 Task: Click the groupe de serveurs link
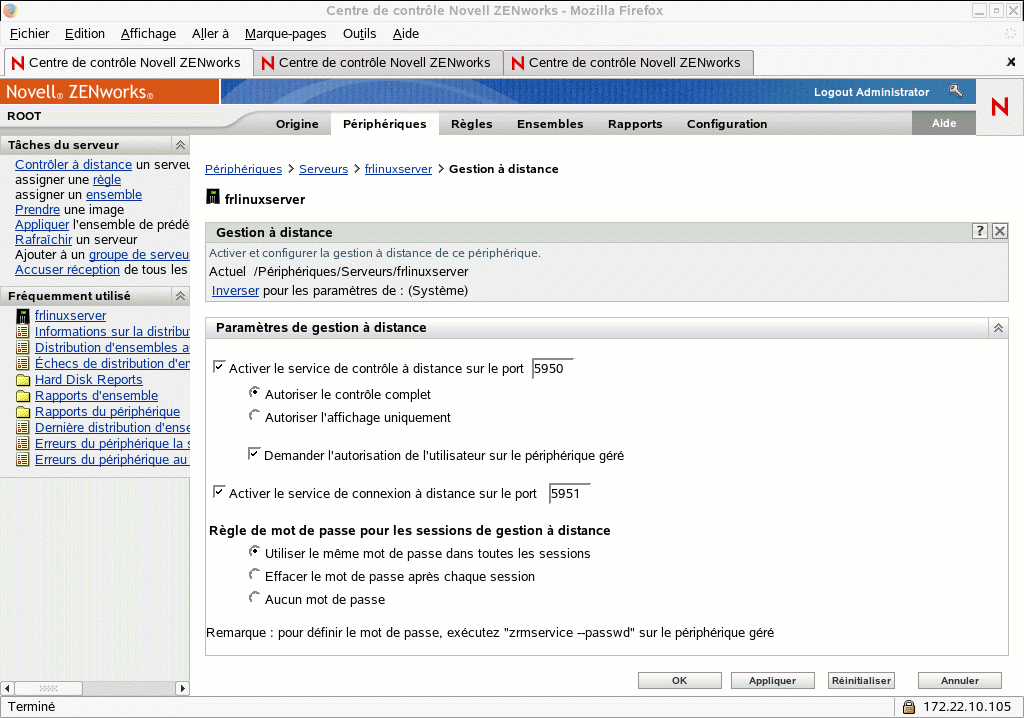(x=139, y=255)
